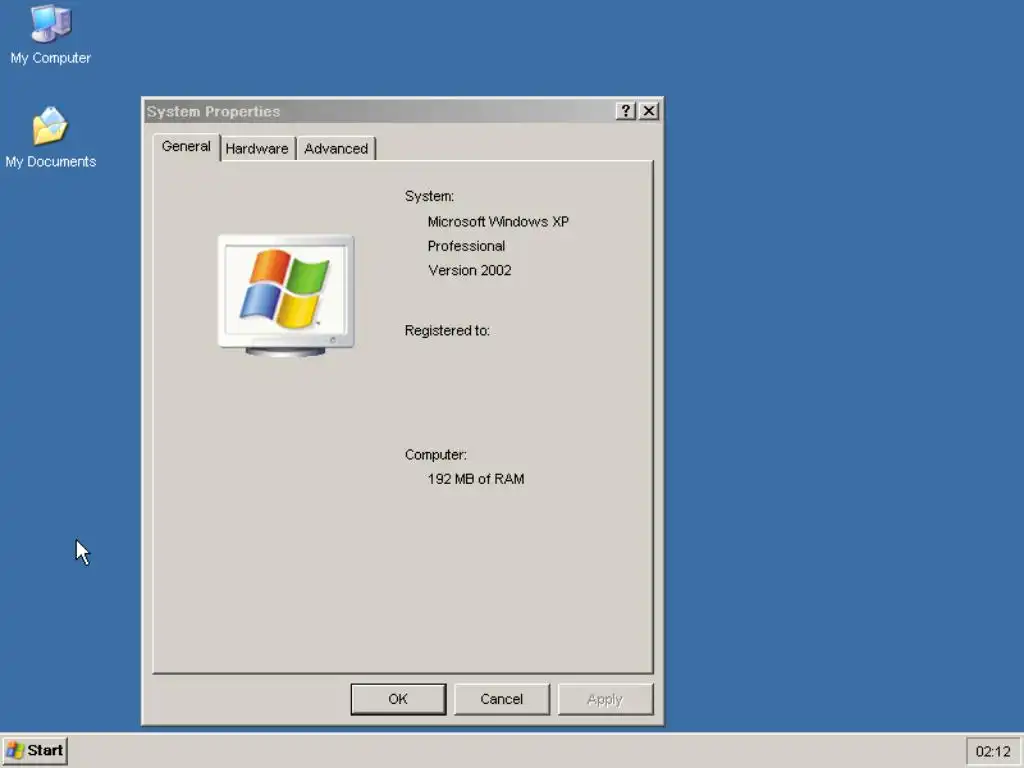
Task: Confirm with the OK button
Action: [398, 699]
